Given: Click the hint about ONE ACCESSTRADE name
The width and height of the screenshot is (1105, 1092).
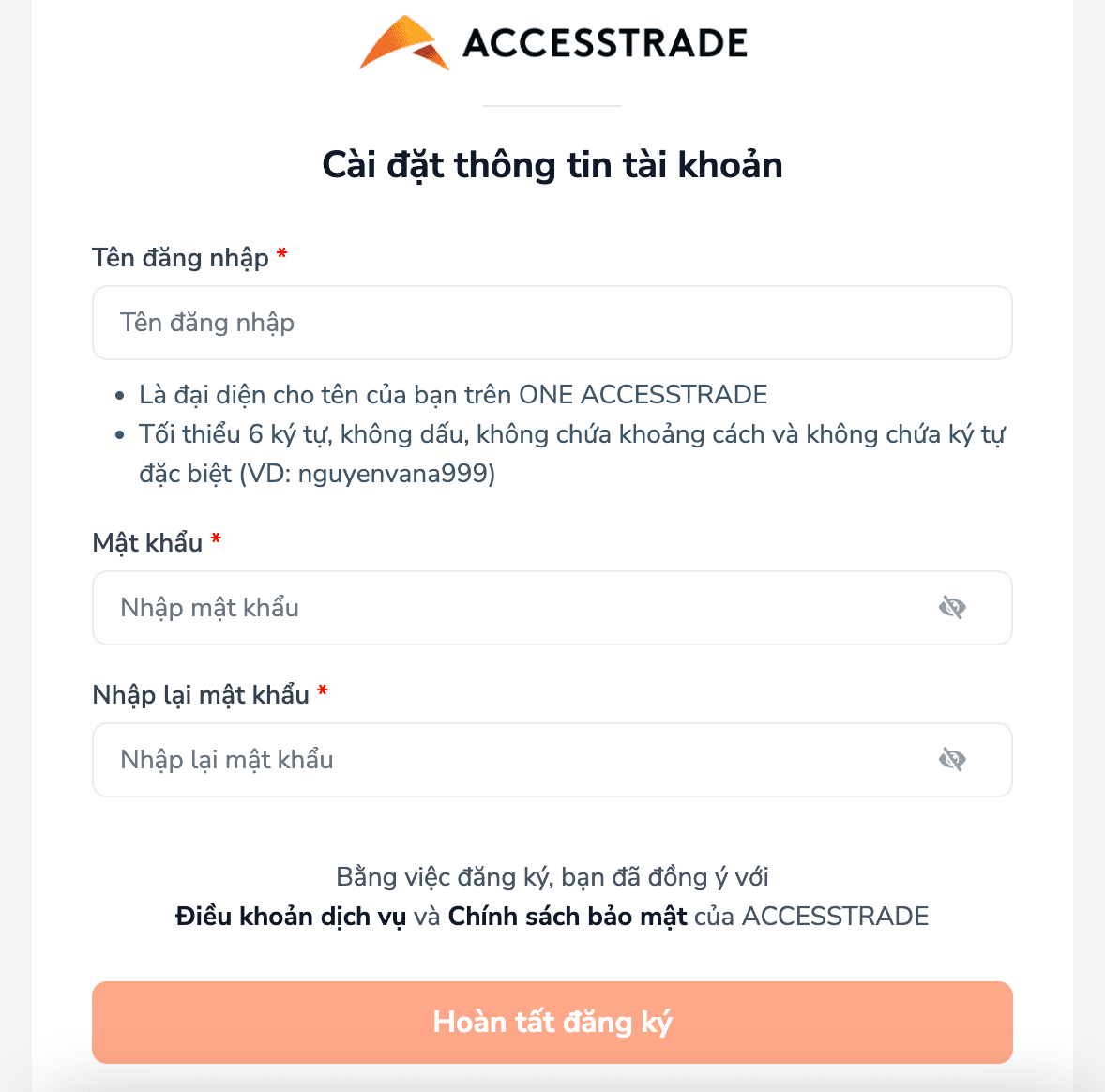Looking at the screenshot, I should tap(453, 395).
